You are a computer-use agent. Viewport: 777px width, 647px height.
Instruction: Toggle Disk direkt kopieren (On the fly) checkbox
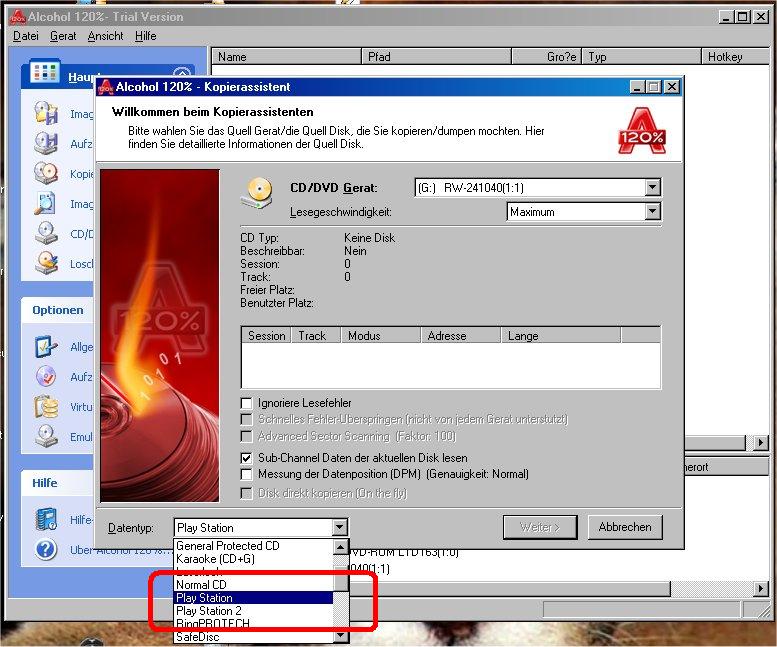pyautogui.click(x=246, y=493)
